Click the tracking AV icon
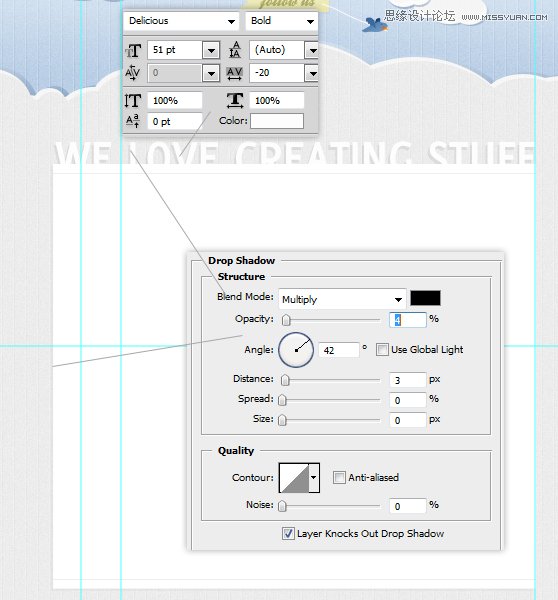This screenshot has width=558, height=600. tap(234, 73)
